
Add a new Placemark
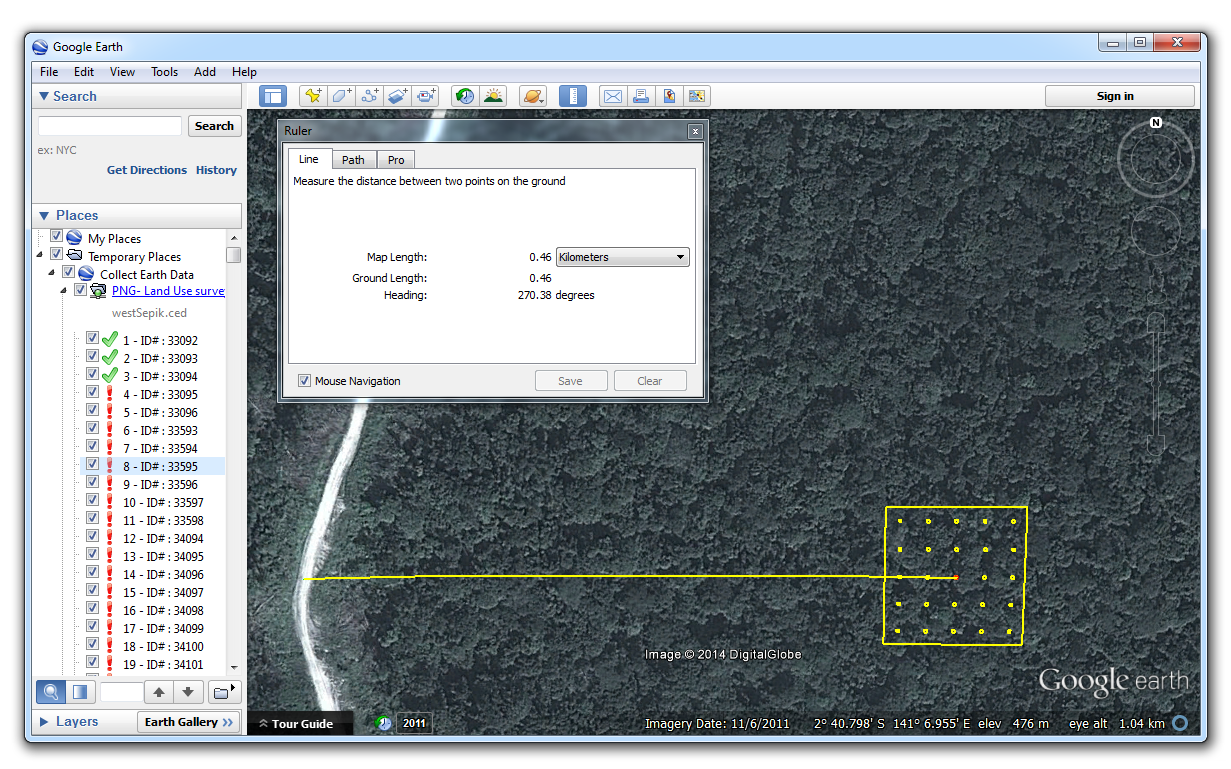313,95
